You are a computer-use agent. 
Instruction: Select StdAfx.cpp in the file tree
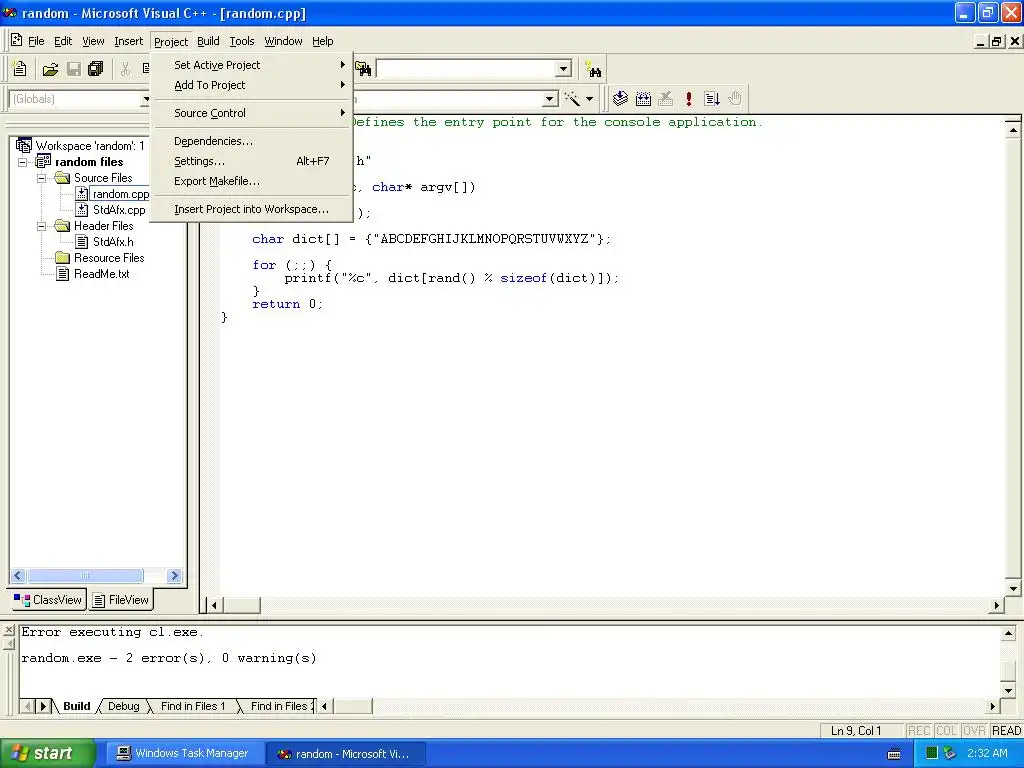pos(119,210)
